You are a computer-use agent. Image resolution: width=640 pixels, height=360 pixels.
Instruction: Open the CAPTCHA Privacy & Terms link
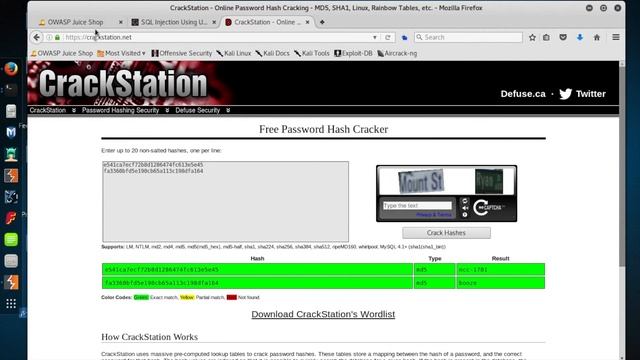pyautogui.click(x=434, y=215)
